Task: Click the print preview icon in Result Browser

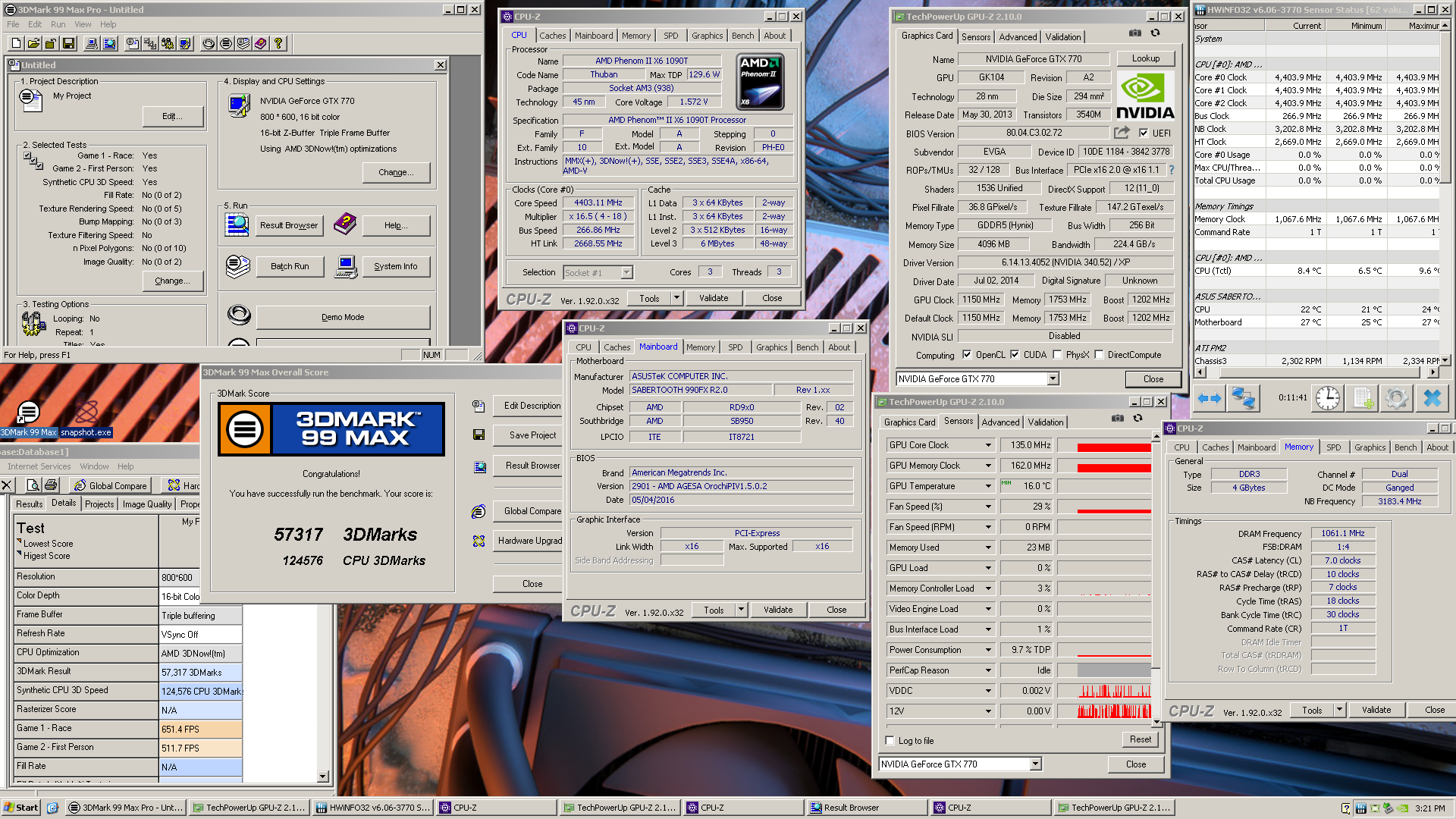Action: (33, 485)
